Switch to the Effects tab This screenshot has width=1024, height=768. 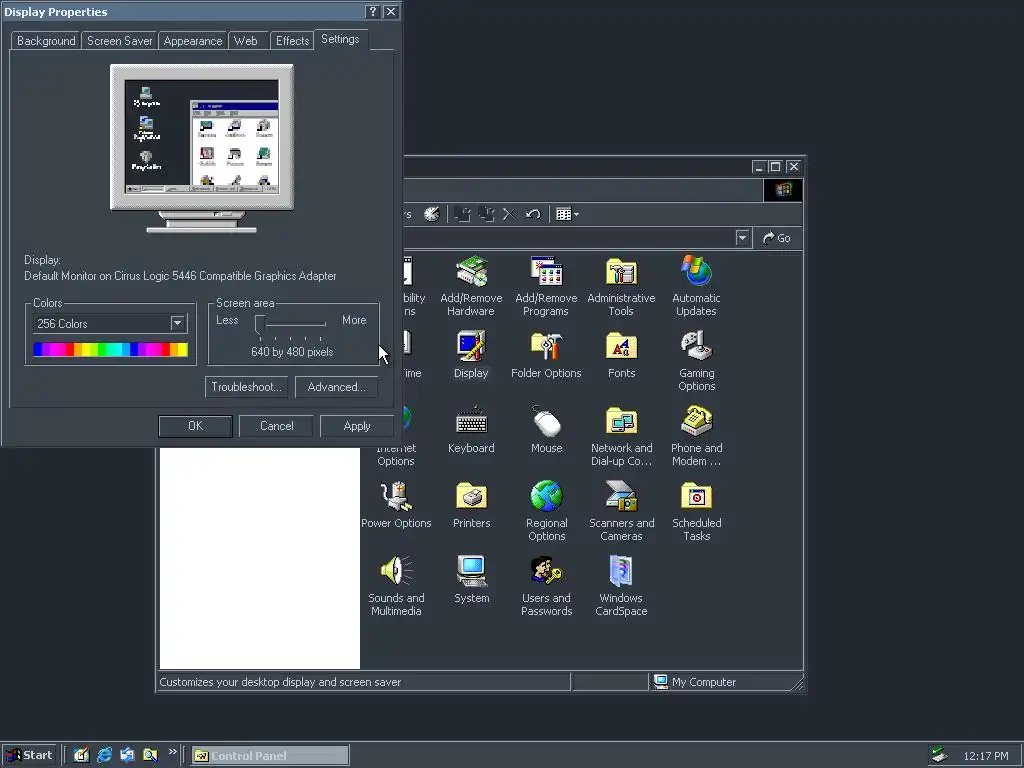click(292, 40)
